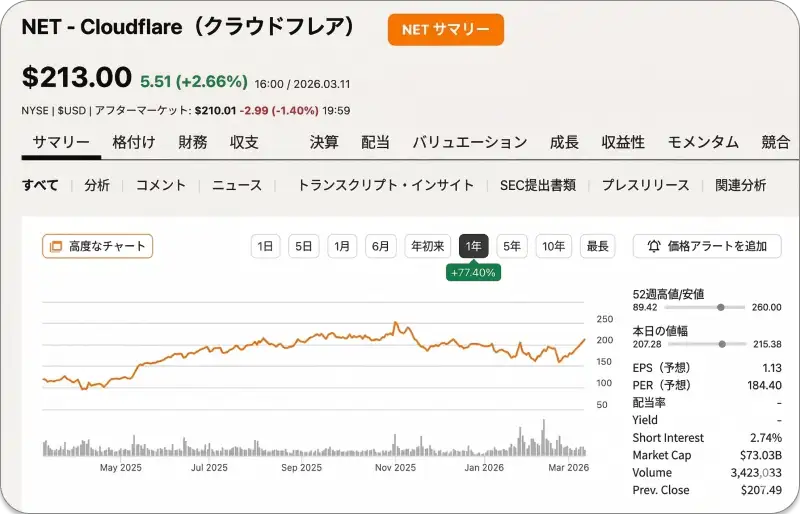Open the バリュエーション valuation tab
The height and width of the screenshot is (514, 800).
(x=470, y=142)
